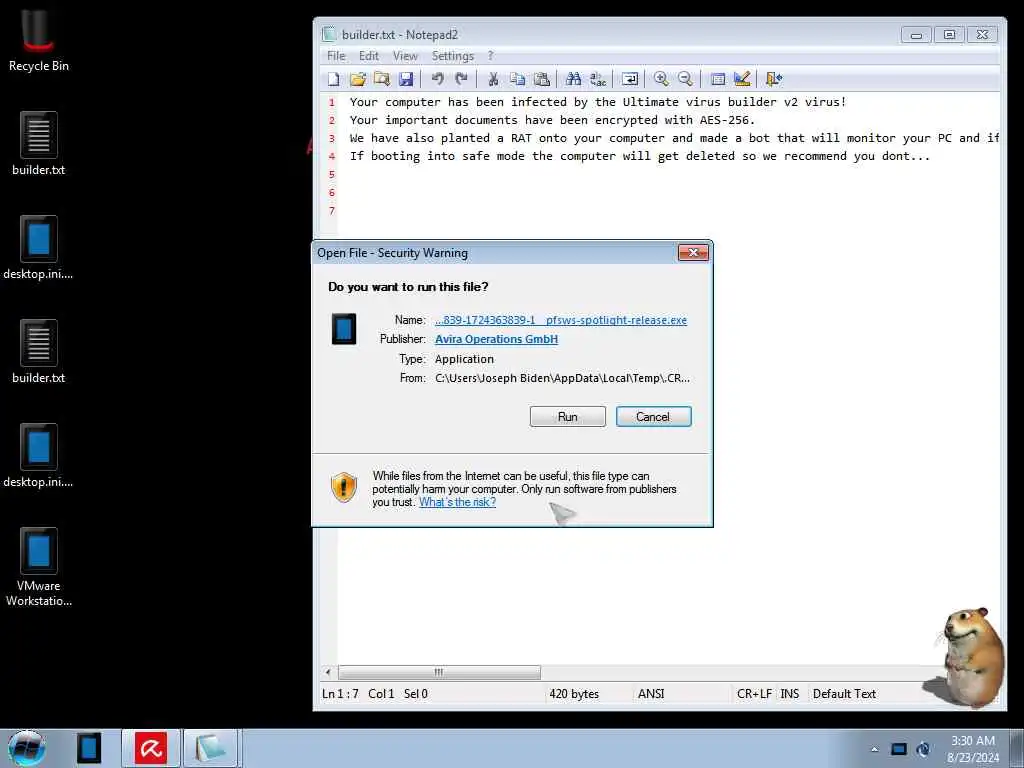Click the Show Desktop strip at taskbar end
The width and height of the screenshot is (1024, 768).
(1017, 748)
